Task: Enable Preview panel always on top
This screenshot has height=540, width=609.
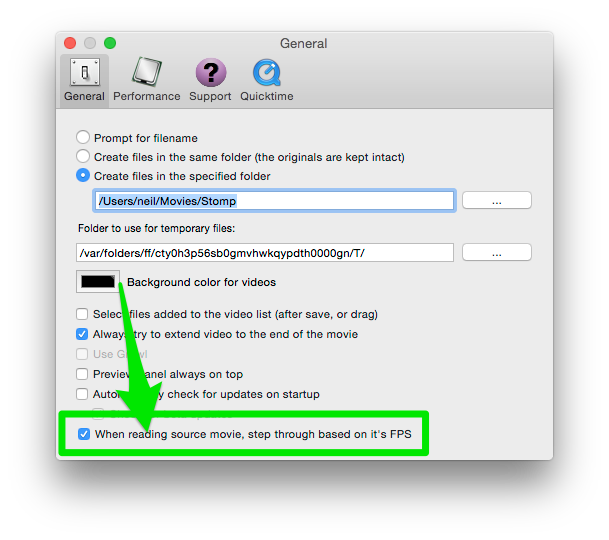Action: tap(82, 374)
